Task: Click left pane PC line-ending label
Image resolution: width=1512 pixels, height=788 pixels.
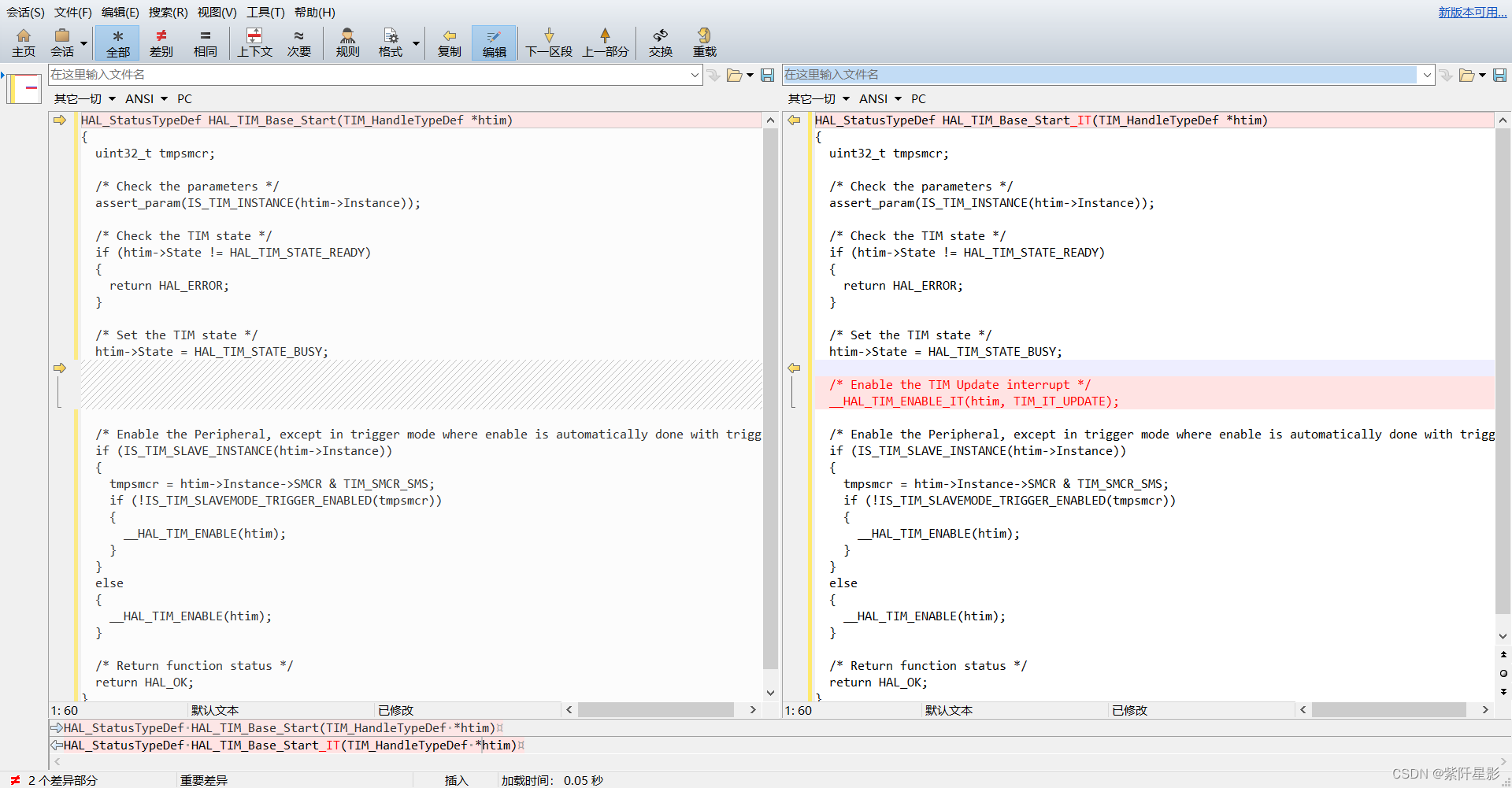Action: tap(184, 98)
